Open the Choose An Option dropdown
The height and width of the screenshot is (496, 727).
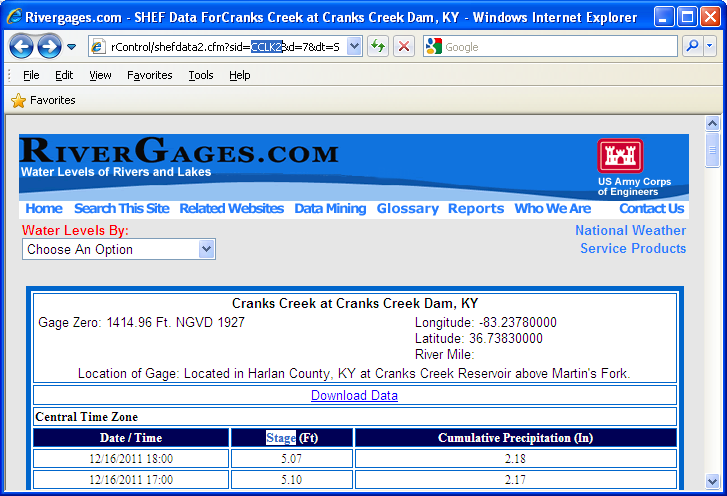119,249
